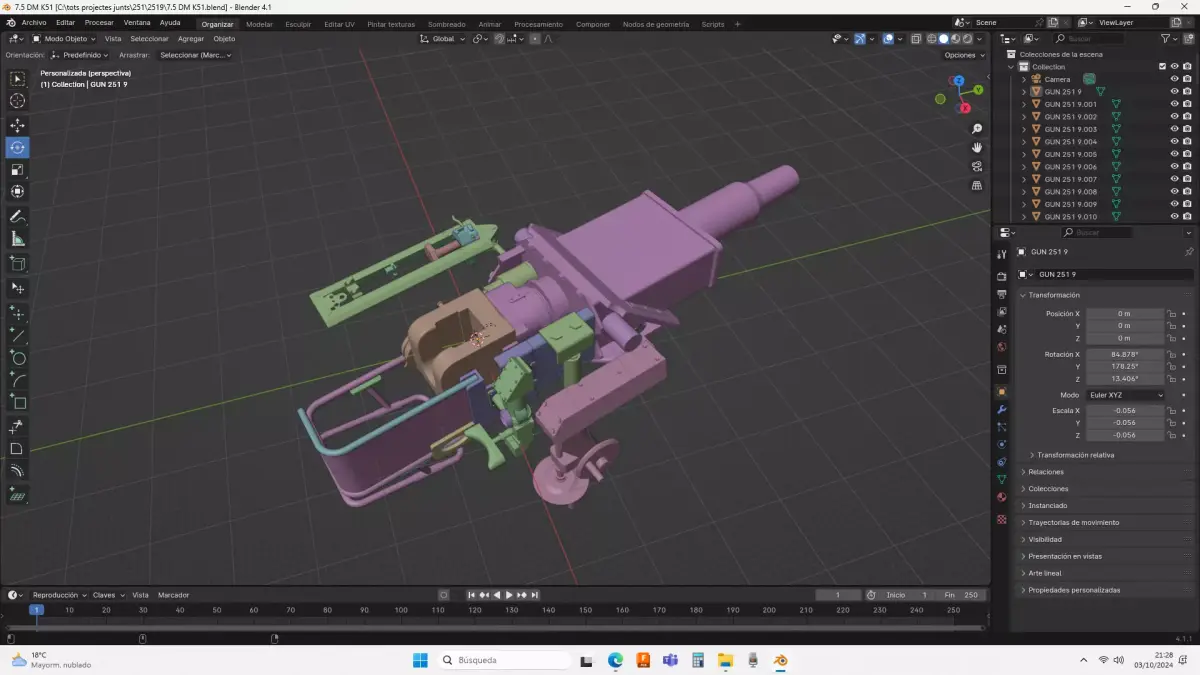Expand GUN 251 9.003 tree row
Viewport: 1200px width, 675px height.
point(1024,129)
